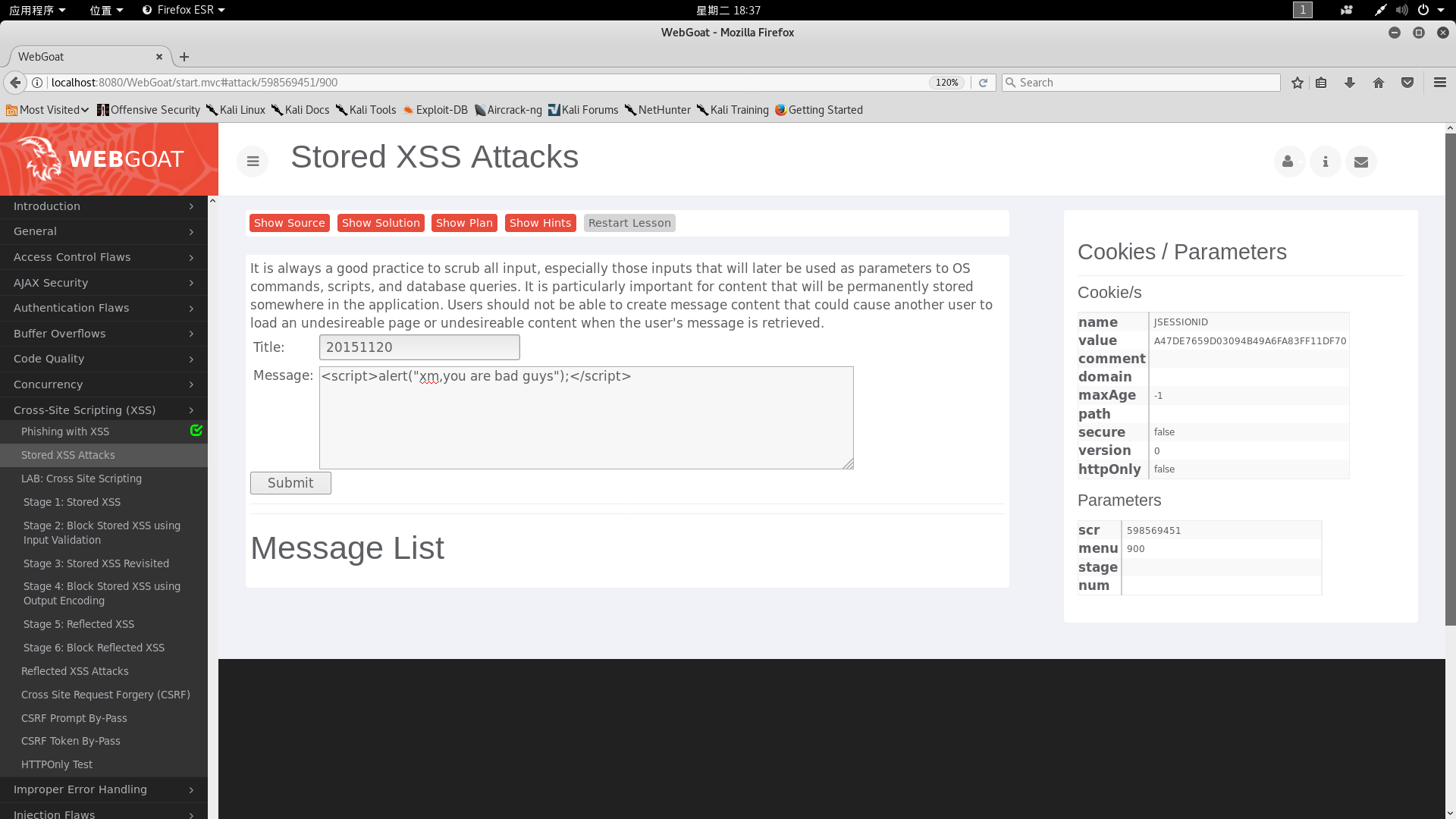
Task: Click Show Plan button
Action: point(464,223)
